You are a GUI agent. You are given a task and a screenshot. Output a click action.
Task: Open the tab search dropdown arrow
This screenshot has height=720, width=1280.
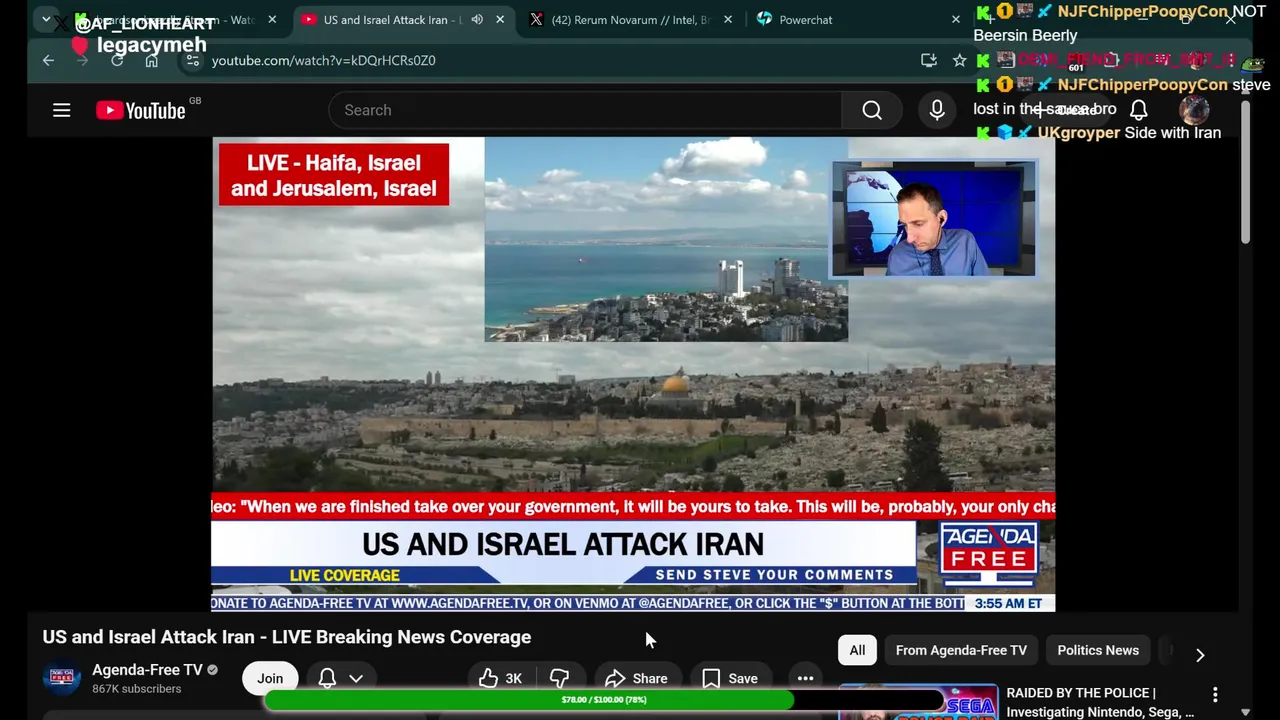click(x=46, y=19)
